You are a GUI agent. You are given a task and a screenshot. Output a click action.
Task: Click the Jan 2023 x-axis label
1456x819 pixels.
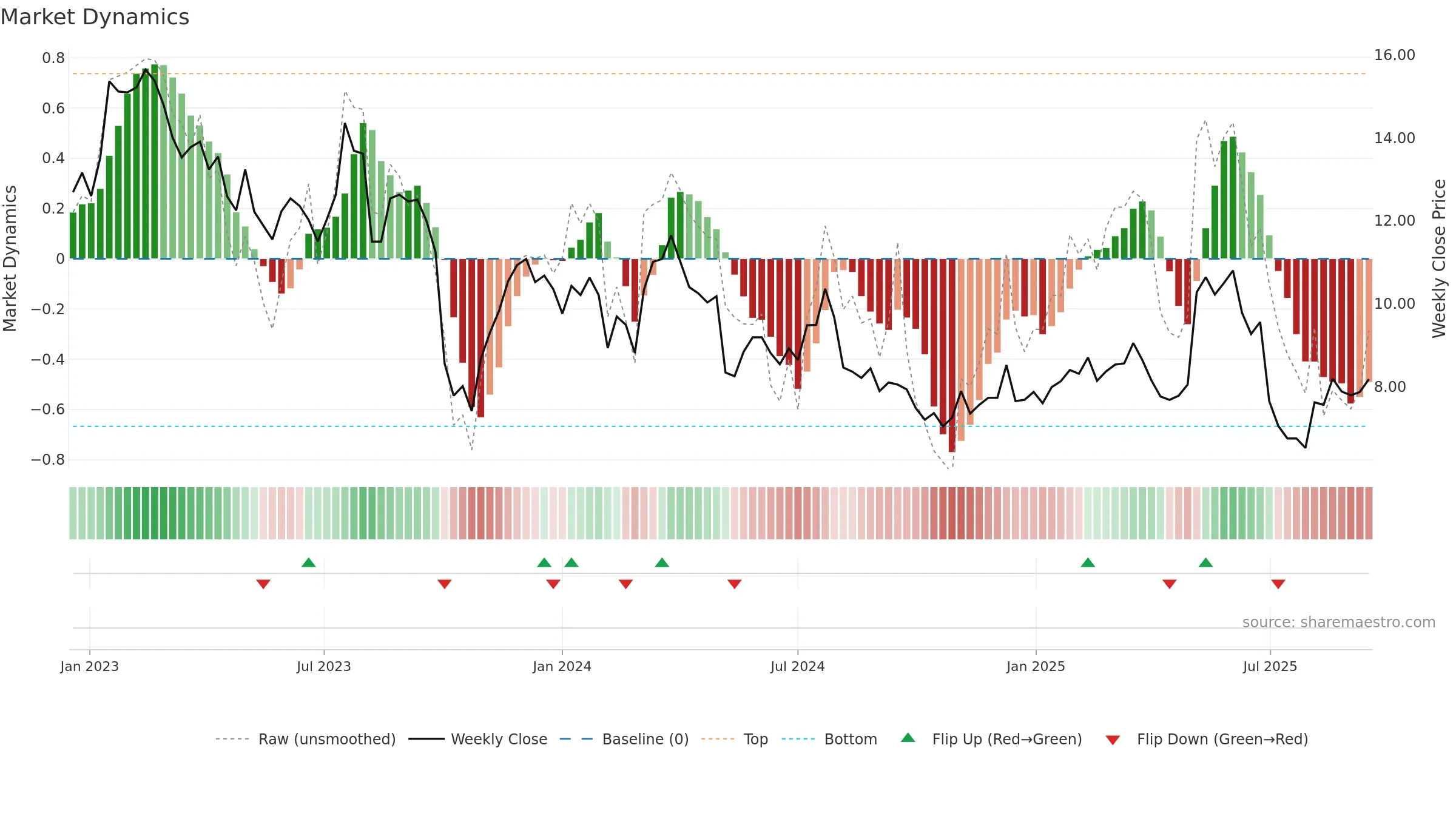tap(90, 666)
